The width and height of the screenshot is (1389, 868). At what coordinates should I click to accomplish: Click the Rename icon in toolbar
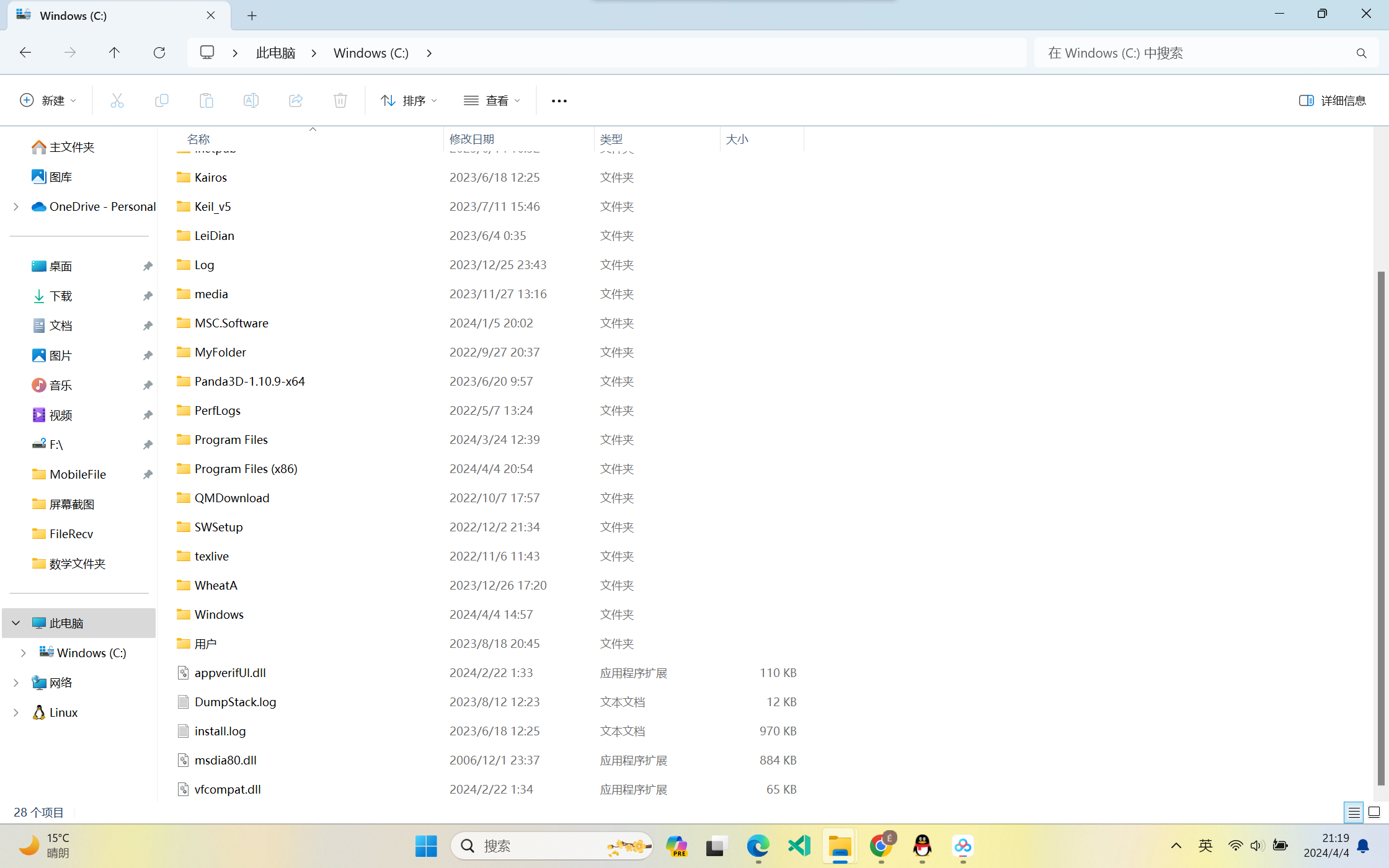251,100
